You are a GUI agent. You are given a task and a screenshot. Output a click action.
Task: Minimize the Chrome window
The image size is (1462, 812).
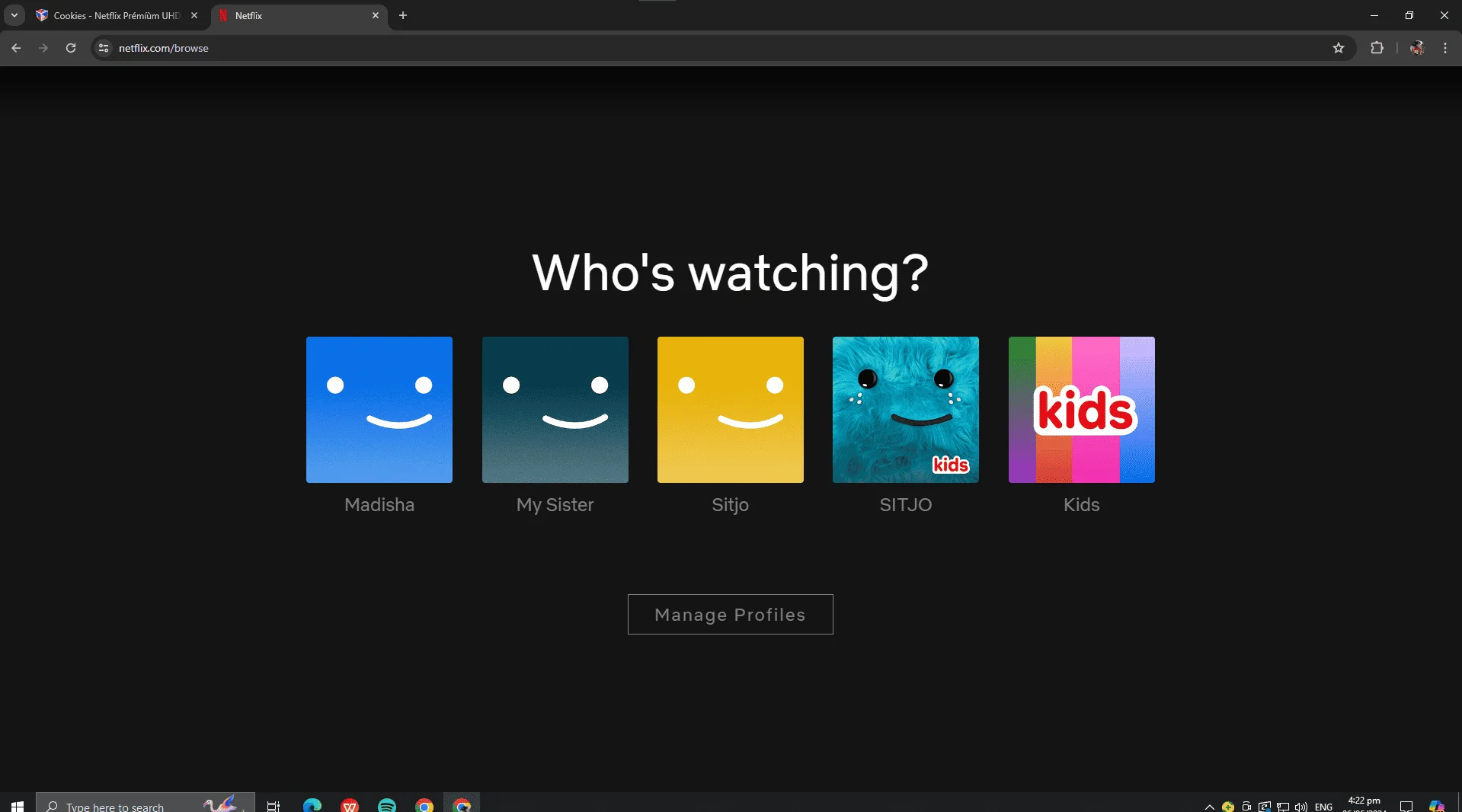1374,15
